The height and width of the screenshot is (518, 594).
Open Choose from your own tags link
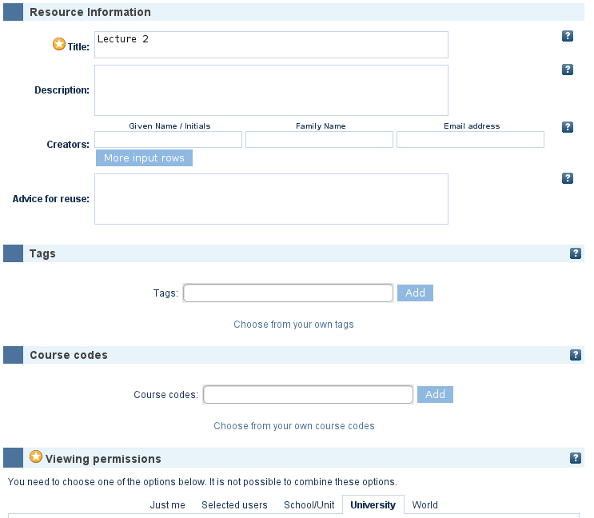pyautogui.click(x=294, y=324)
